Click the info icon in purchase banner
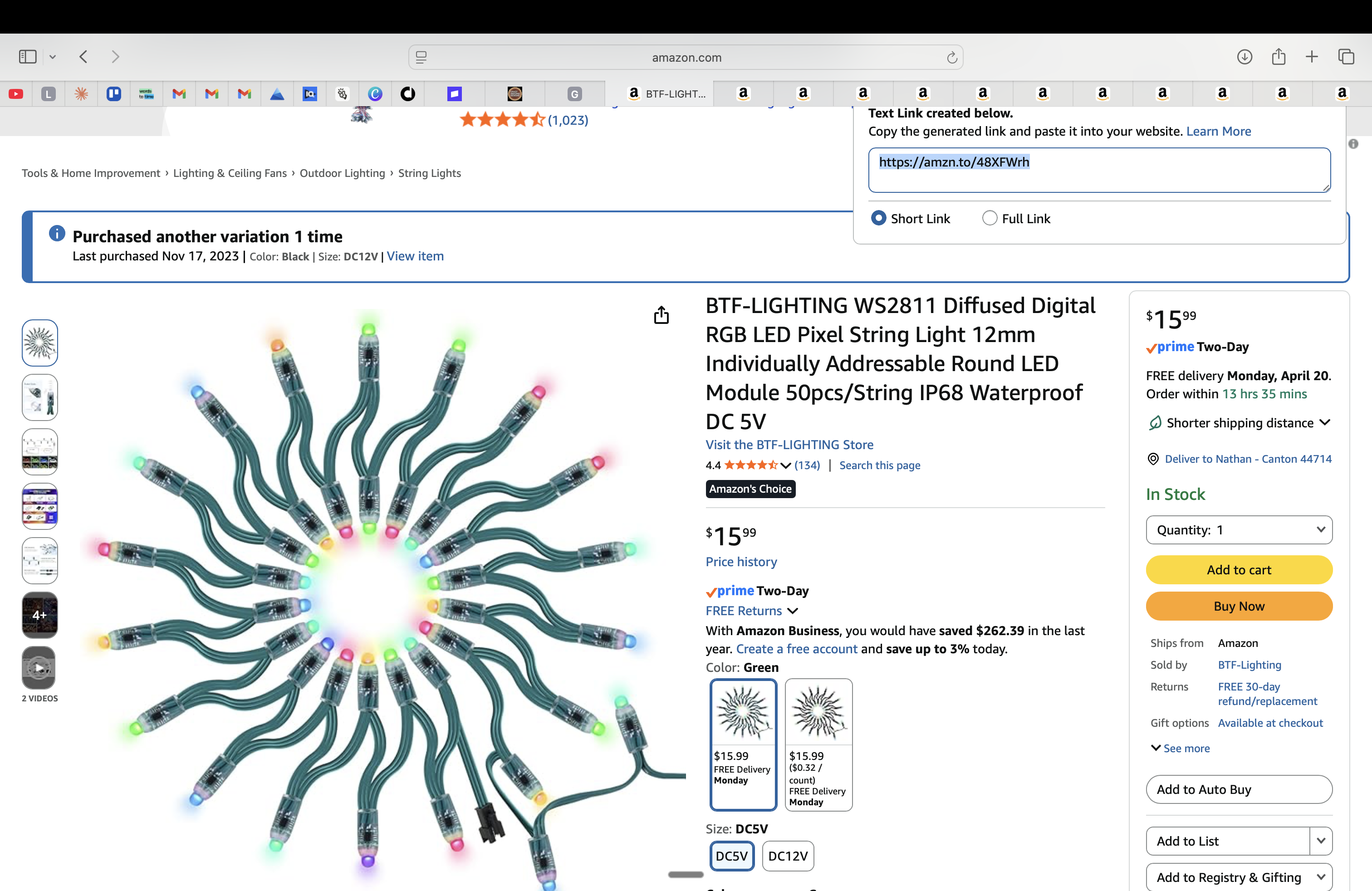The width and height of the screenshot is (1372, 891). click(57, 234)
